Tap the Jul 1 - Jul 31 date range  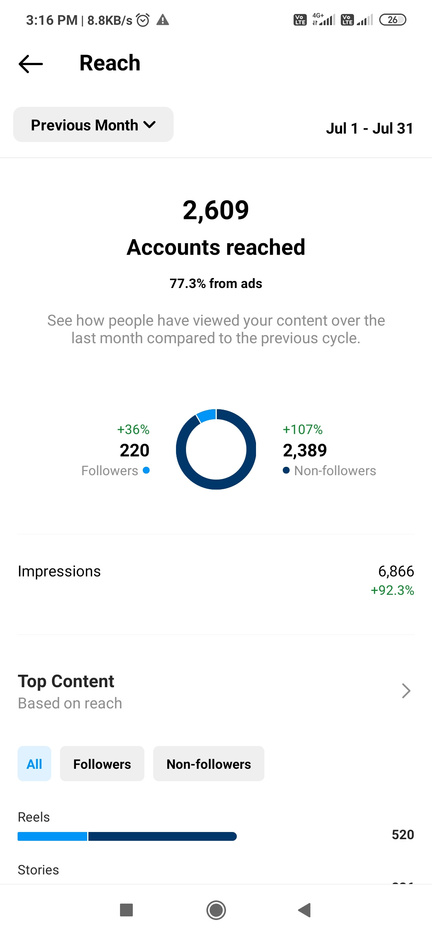369,128
